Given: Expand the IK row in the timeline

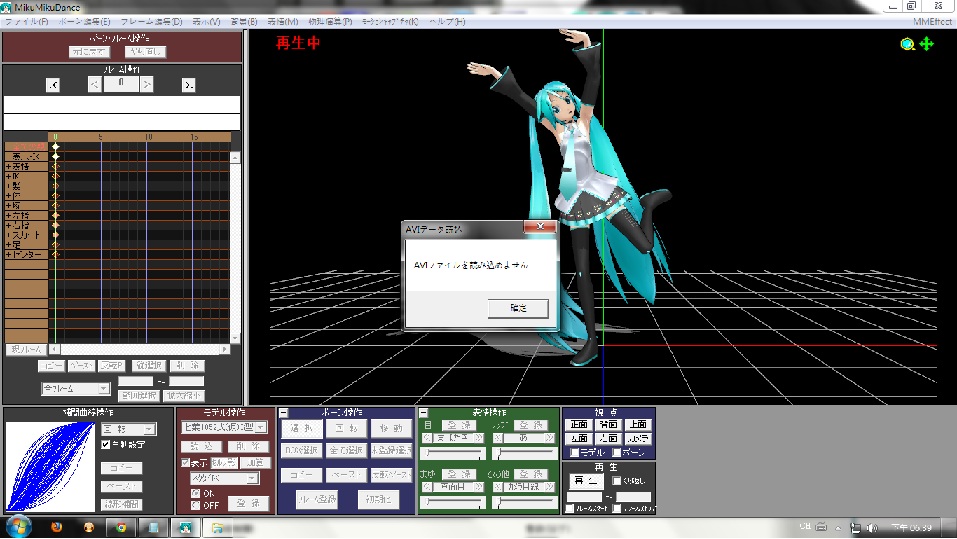Looking at the screenshot, I should [x=9, y=176].
